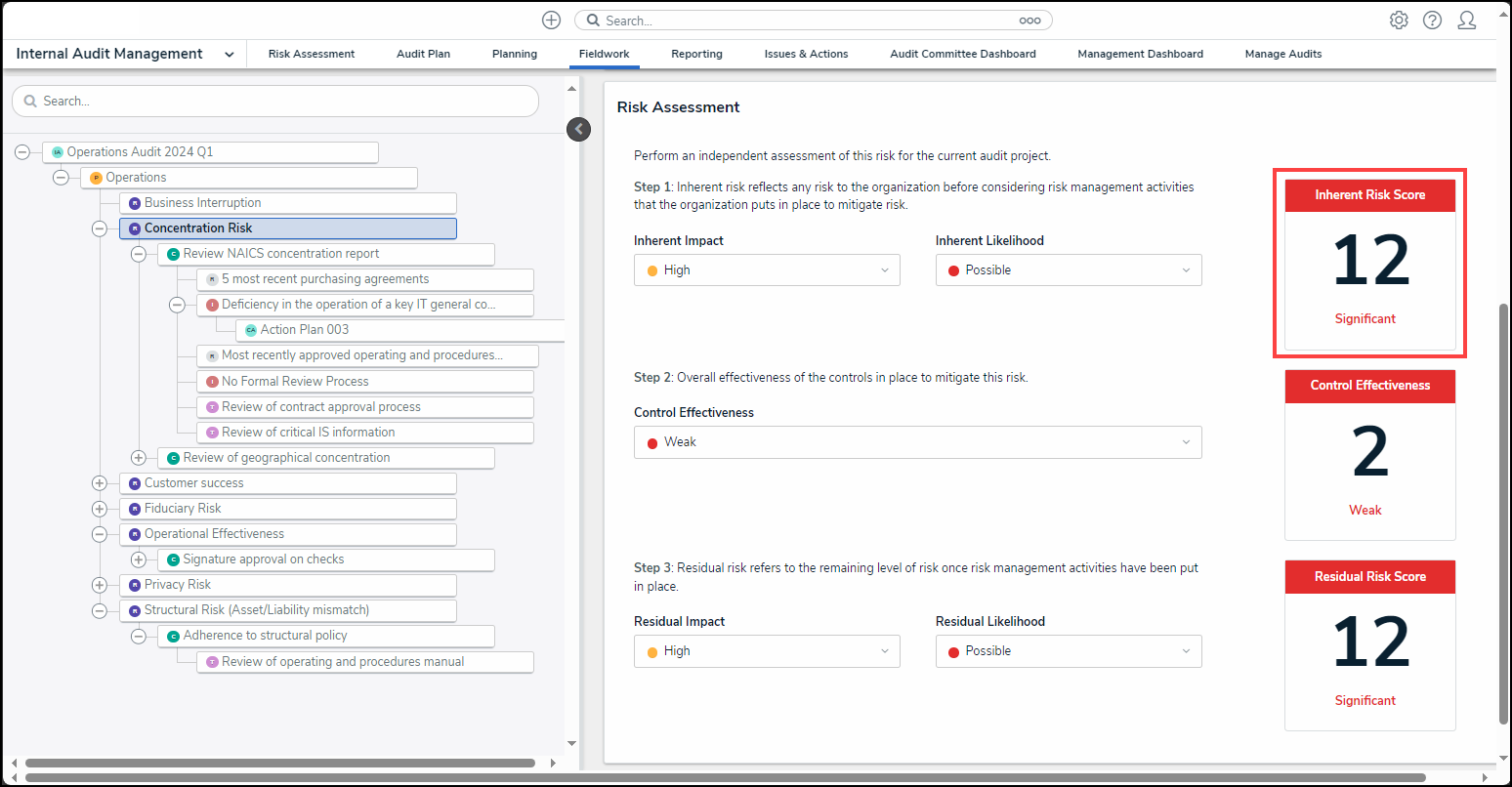Open the settings gear icon
This screenshot has height=787, width=1512.
point(1399,21)
